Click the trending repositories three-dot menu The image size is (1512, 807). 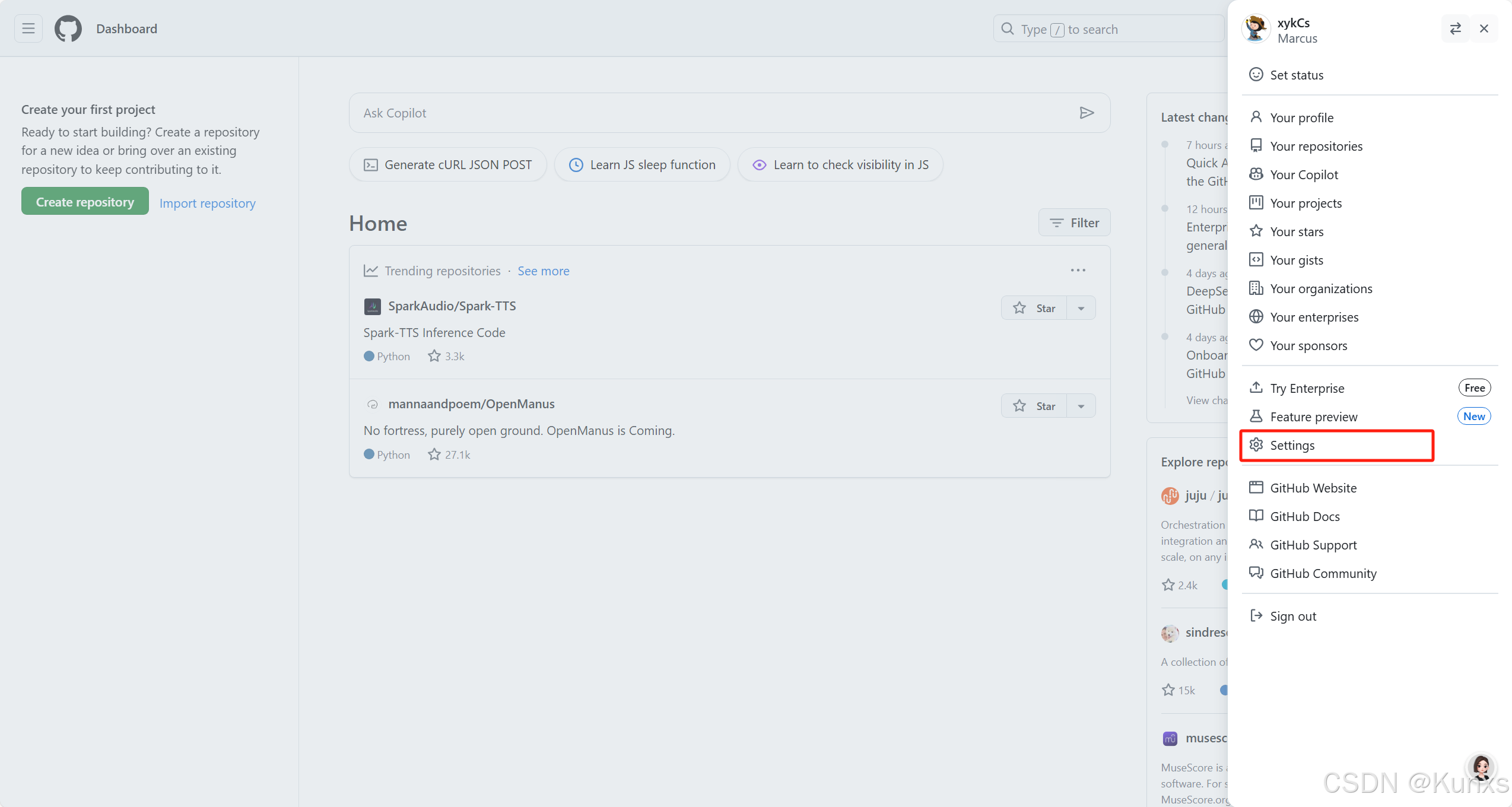[1078, 271]
